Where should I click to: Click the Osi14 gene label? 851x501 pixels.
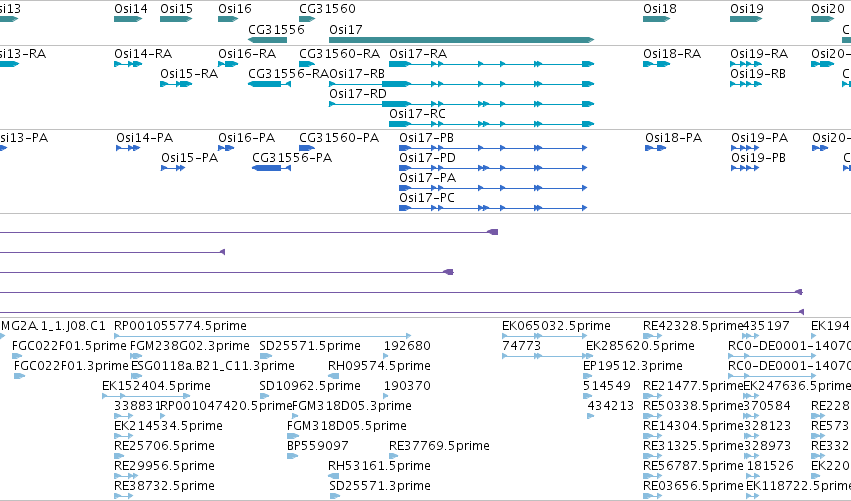pos(131,9)
